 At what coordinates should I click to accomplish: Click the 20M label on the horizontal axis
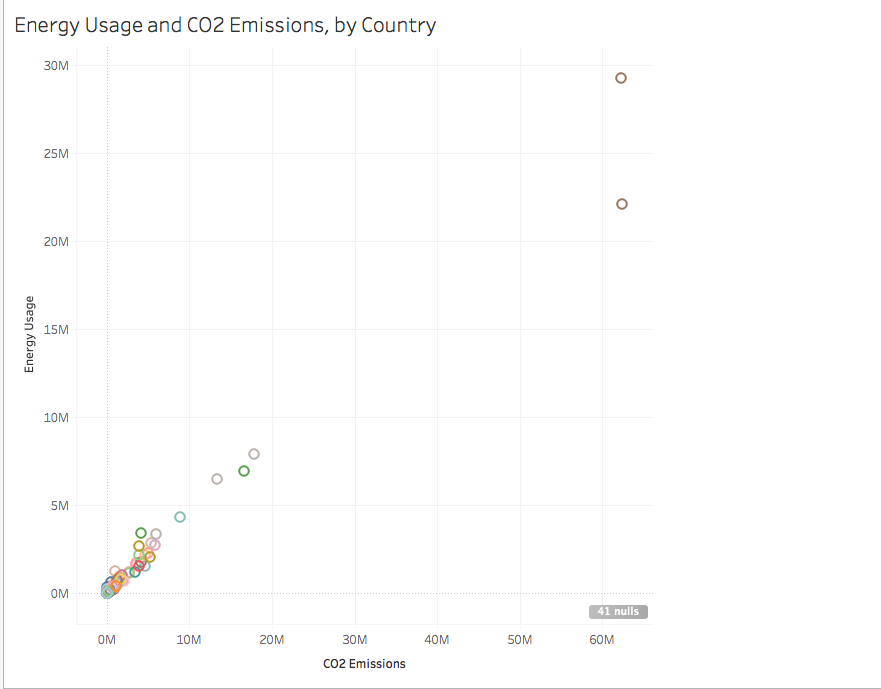[x=272, y=639]
